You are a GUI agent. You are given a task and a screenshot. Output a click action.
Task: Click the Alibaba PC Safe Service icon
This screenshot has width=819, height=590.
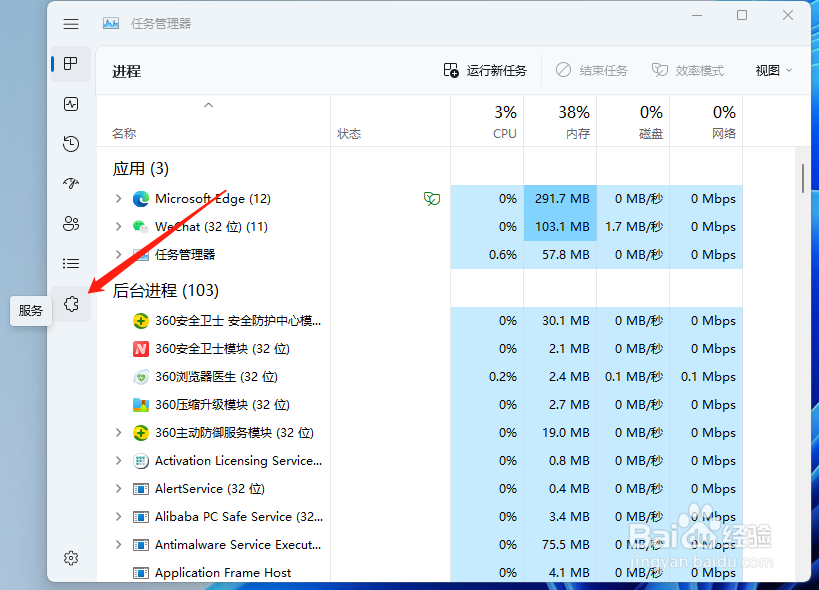pyautogui.click(x=141, y=517)
